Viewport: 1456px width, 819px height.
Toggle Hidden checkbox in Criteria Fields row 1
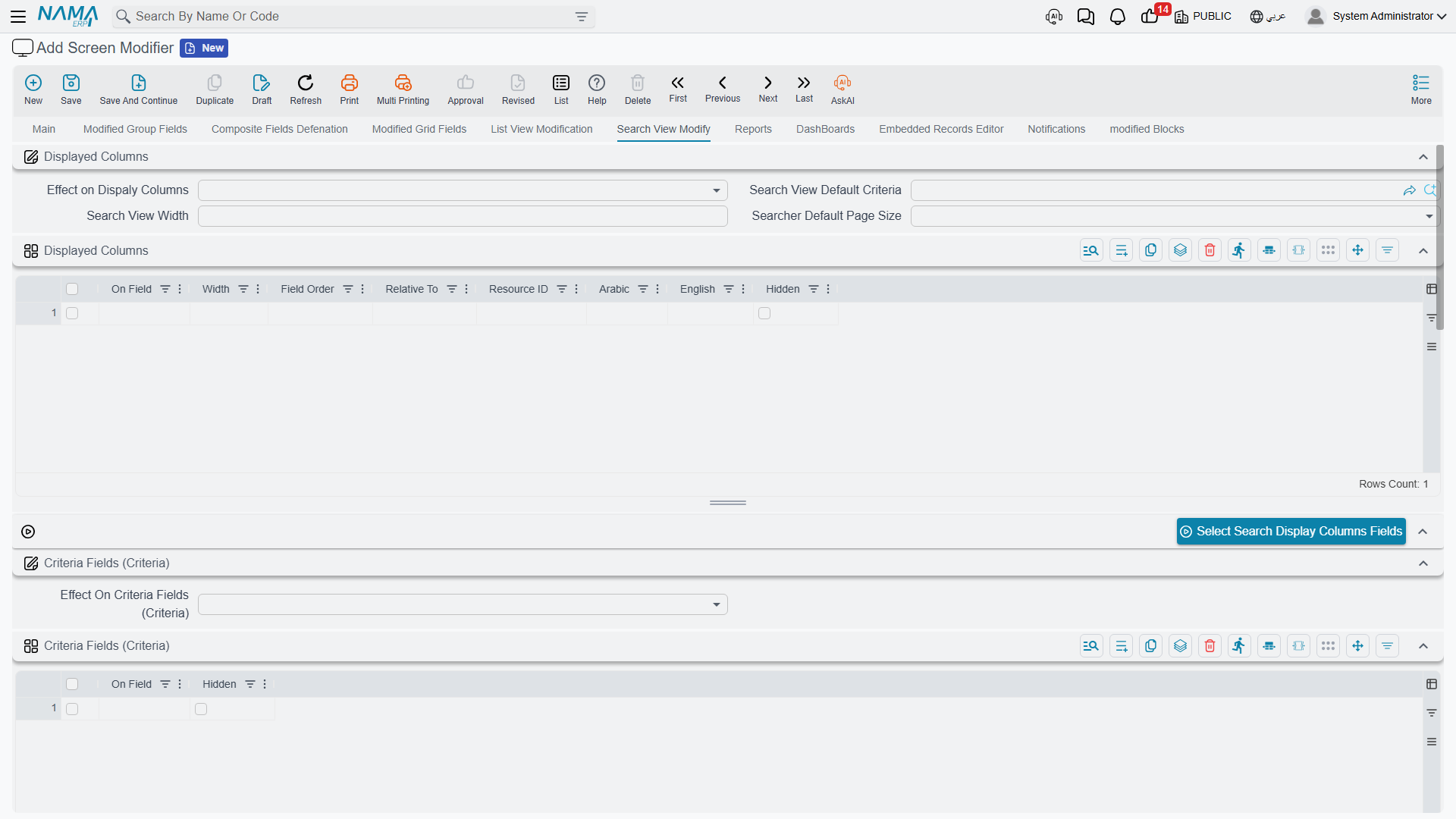click(201, 709)
